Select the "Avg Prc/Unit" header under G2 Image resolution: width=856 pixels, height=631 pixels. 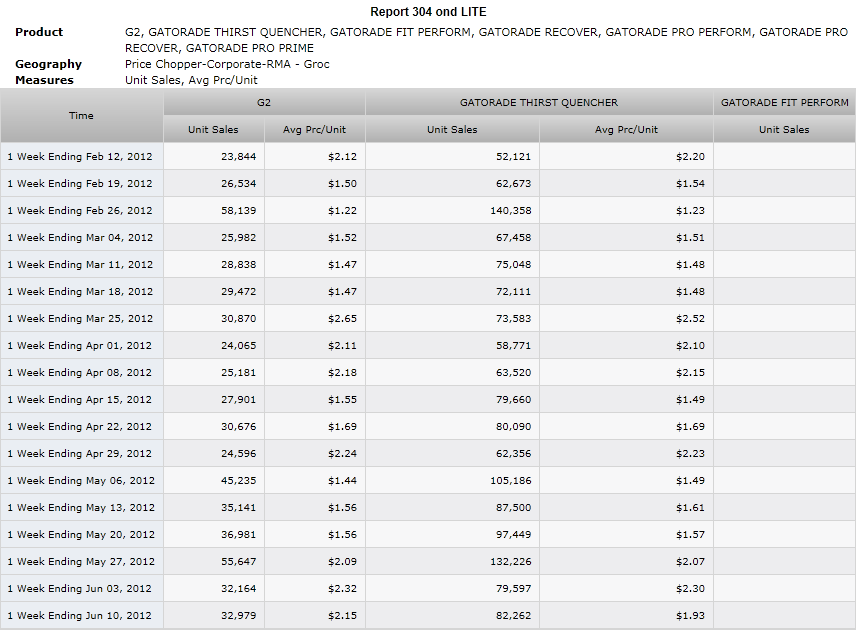[314, 129]
